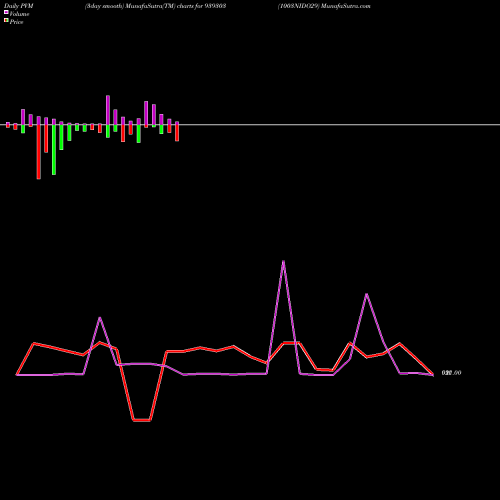Click the Volume legend color swatch
Viewport: 500px width, 500px height.
pyautogui.click(x=6, y=12)
